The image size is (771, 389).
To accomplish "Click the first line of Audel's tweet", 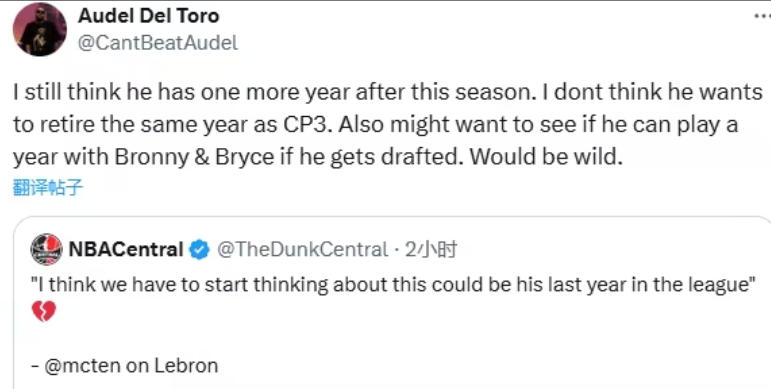I will coord(387,92).
